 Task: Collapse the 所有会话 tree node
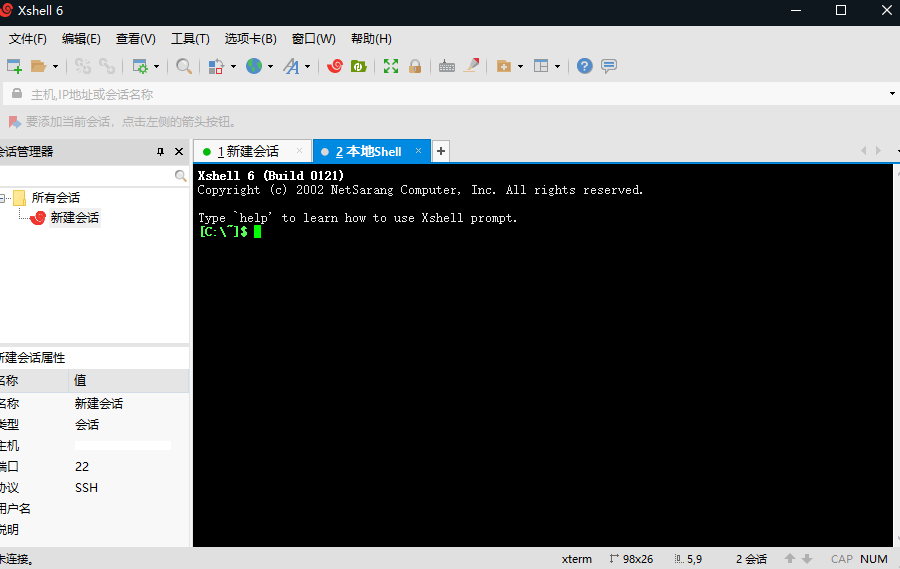(4, 198)
